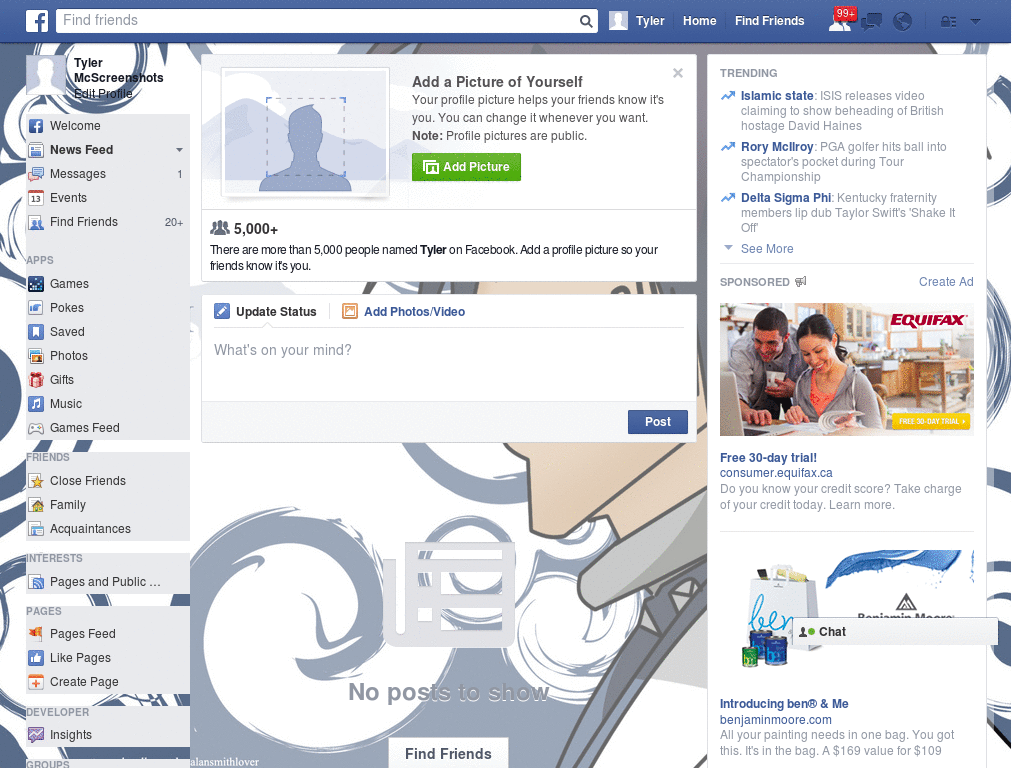Image resolution: width=1024 pixels, height=768 pixels.
Task: Click the Create Ad link
Action: click(946, 281)
